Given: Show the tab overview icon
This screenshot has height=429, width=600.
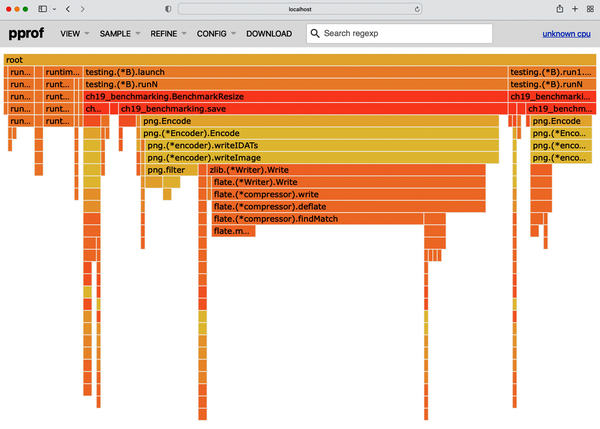Looking at the screenshot, I should (x=590, y=8).
